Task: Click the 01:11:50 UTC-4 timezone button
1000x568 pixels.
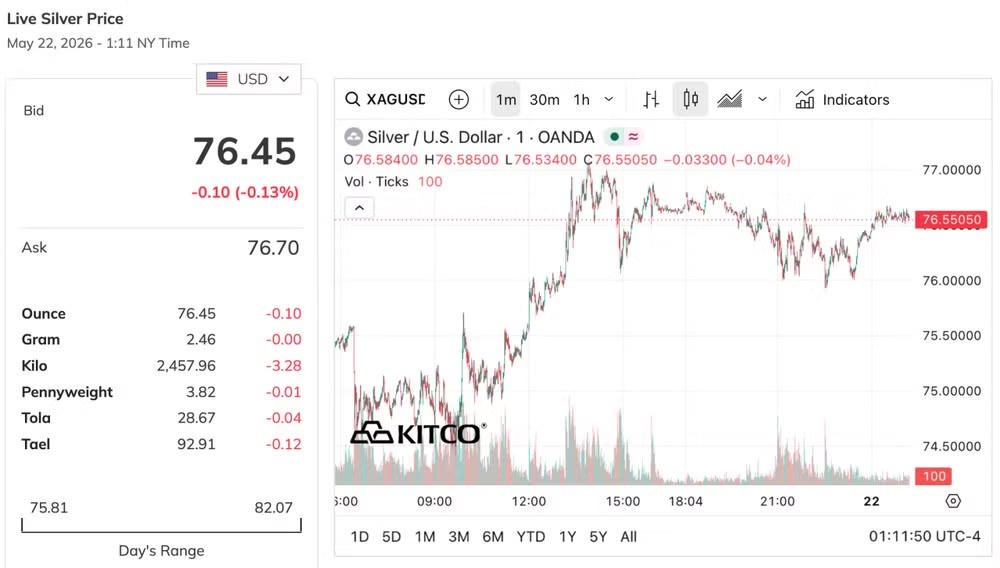Action: pyautogui.click(x=924, y=537)
